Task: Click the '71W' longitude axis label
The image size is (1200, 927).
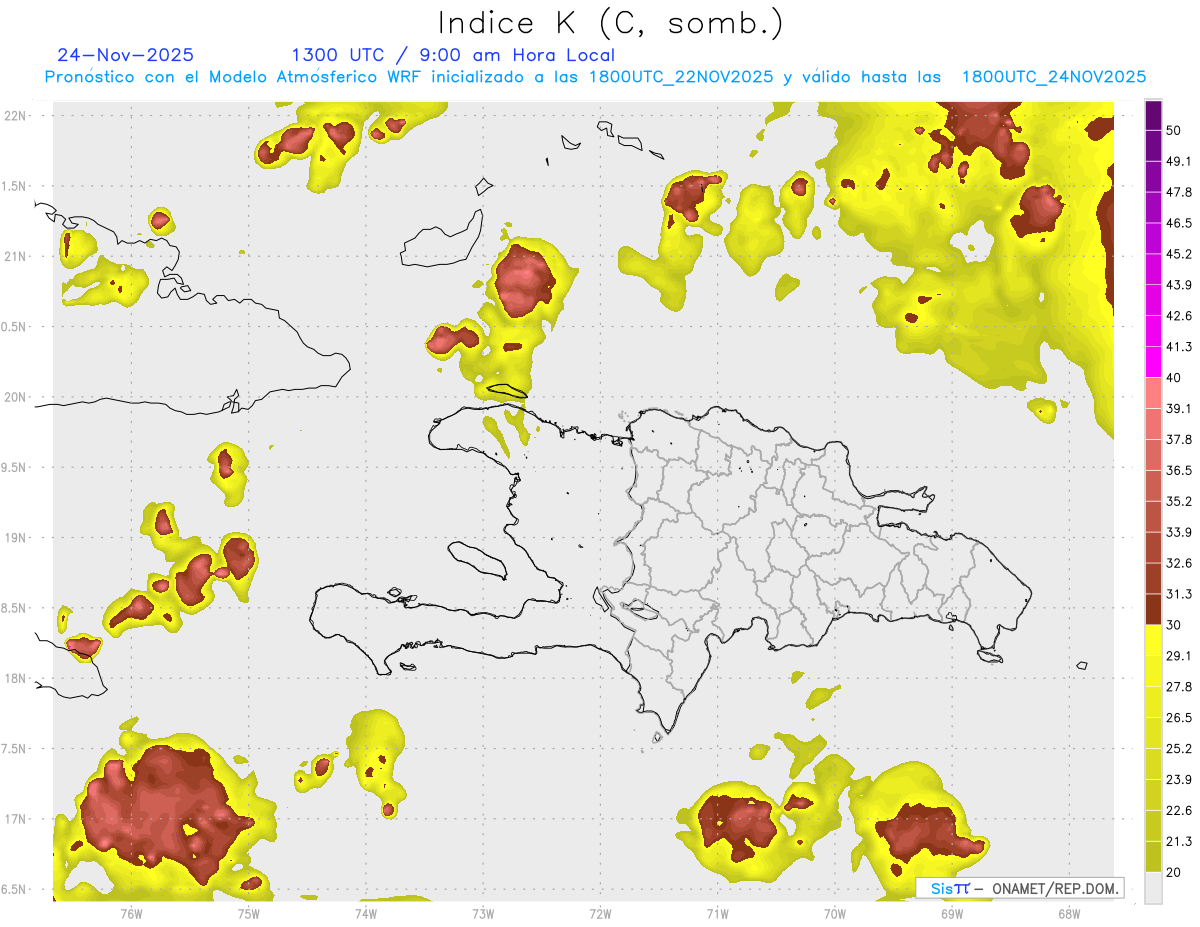Action: 717,913
